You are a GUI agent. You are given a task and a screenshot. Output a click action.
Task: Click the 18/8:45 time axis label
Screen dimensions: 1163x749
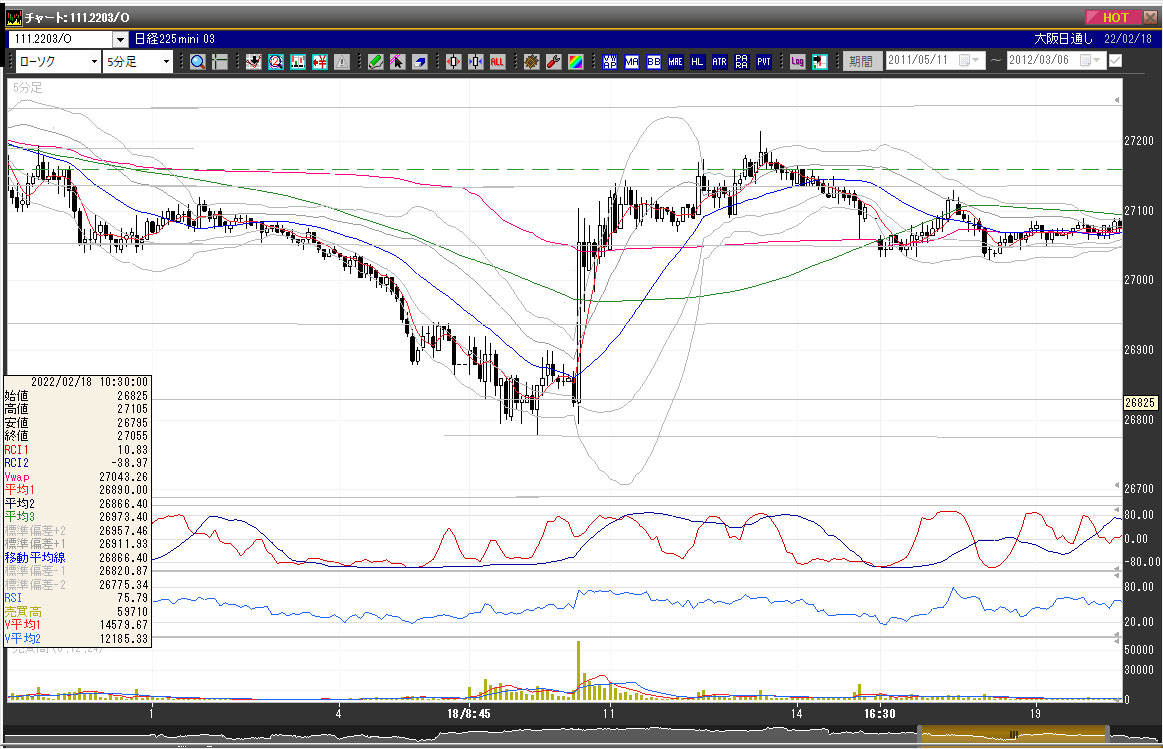469,713
